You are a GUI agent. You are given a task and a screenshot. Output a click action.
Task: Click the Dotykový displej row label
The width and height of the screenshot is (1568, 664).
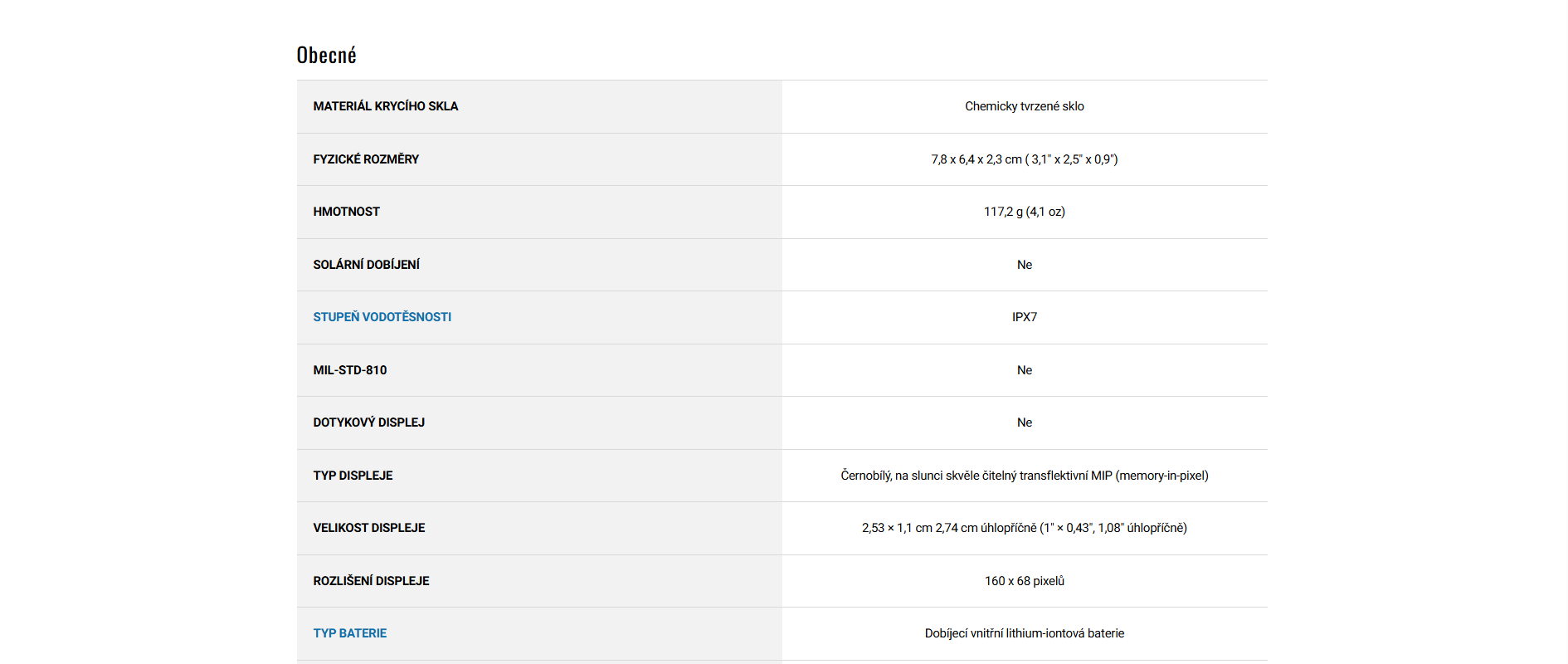[368, 422]
